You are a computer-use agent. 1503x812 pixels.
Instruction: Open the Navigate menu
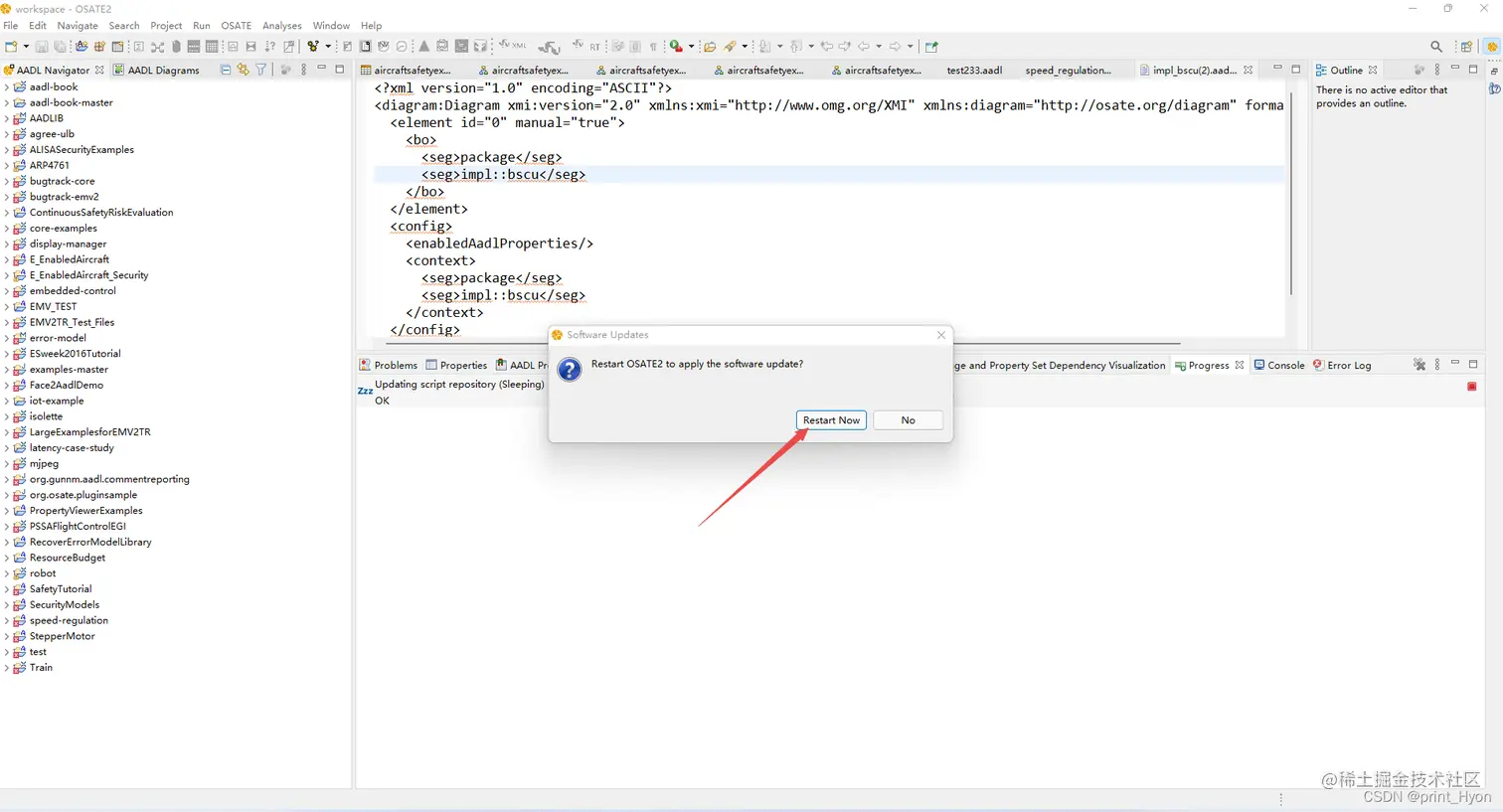pos(78,25)
